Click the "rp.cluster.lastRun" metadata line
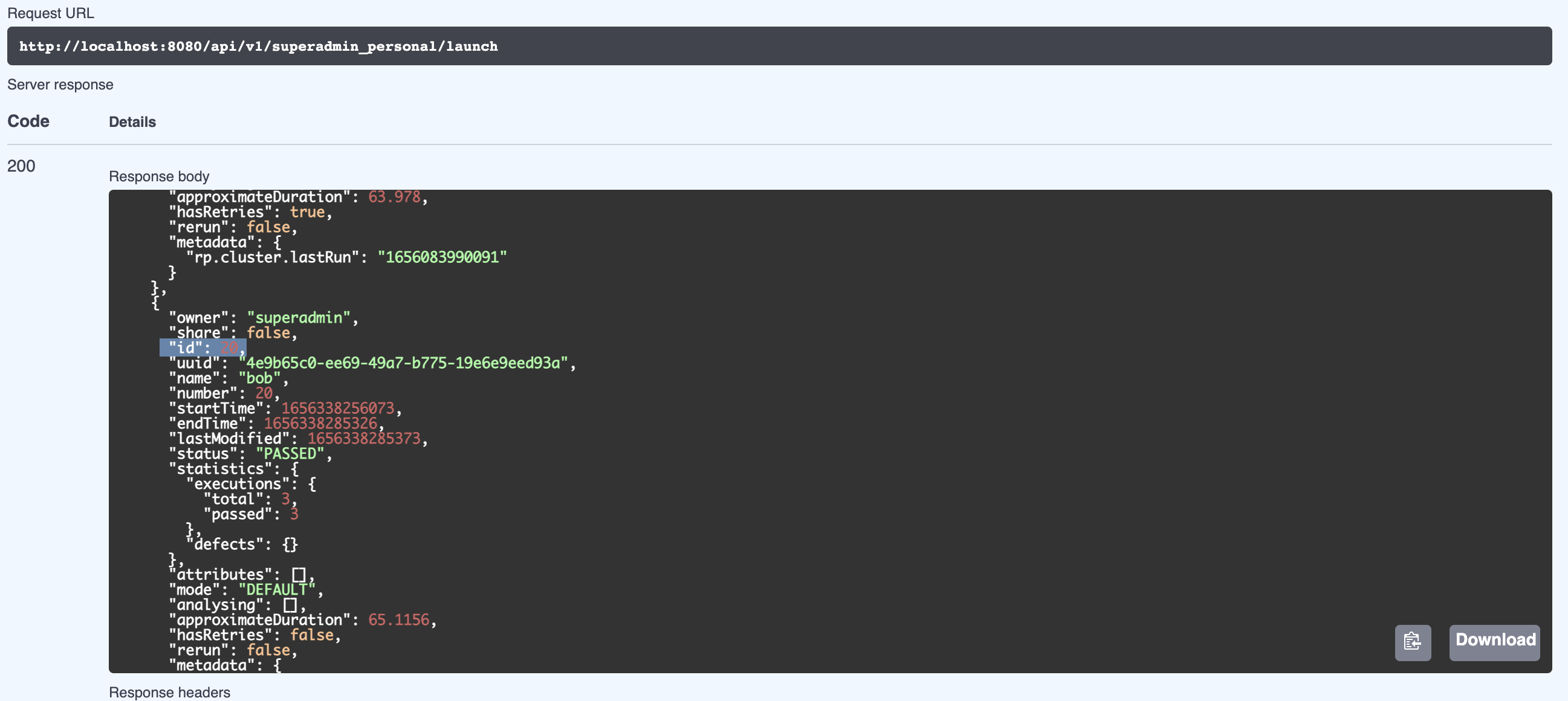This screenshot has height=701, width=1568. [346, 257]
